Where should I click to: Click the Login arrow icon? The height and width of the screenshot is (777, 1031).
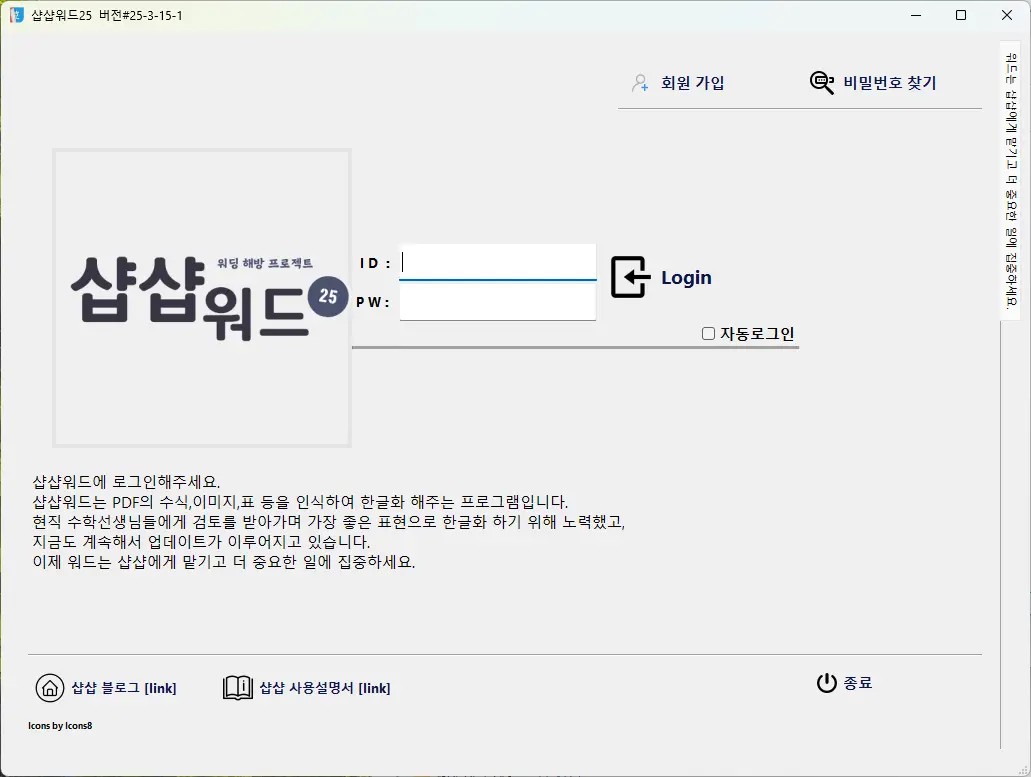coord(629,277)
